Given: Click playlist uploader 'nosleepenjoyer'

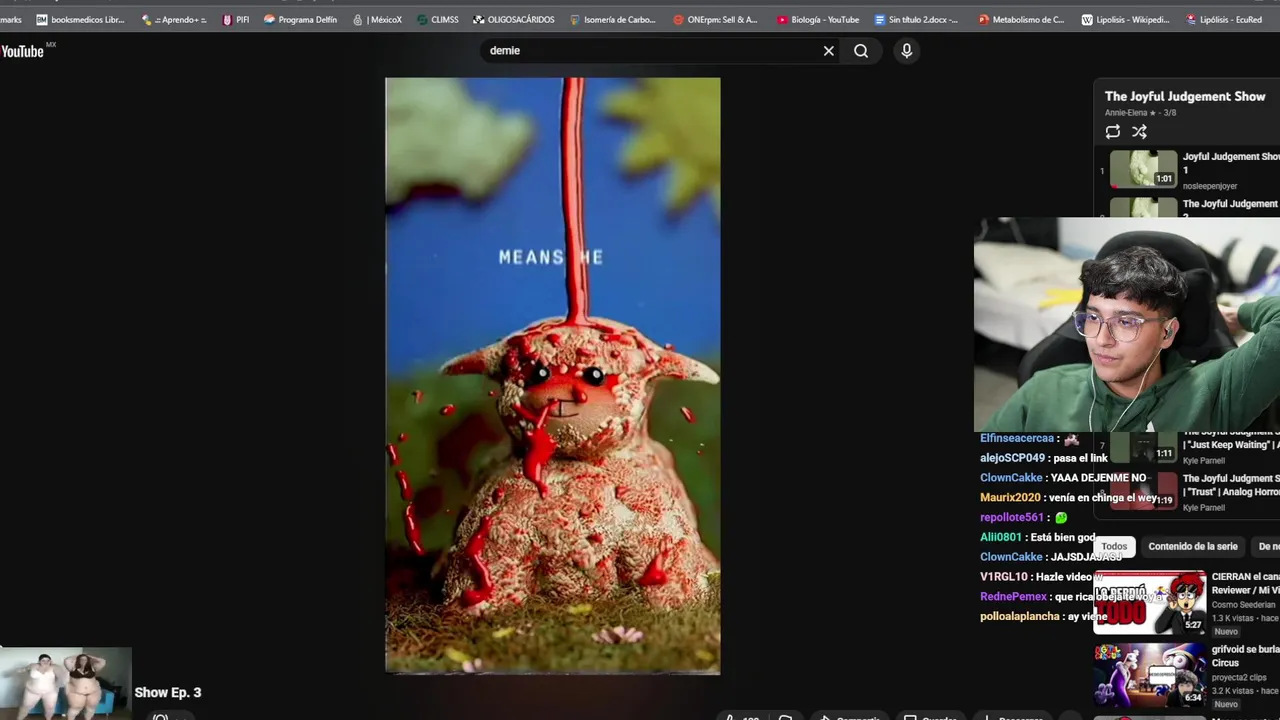Looking at the screenshot, I should (1210, 186).
